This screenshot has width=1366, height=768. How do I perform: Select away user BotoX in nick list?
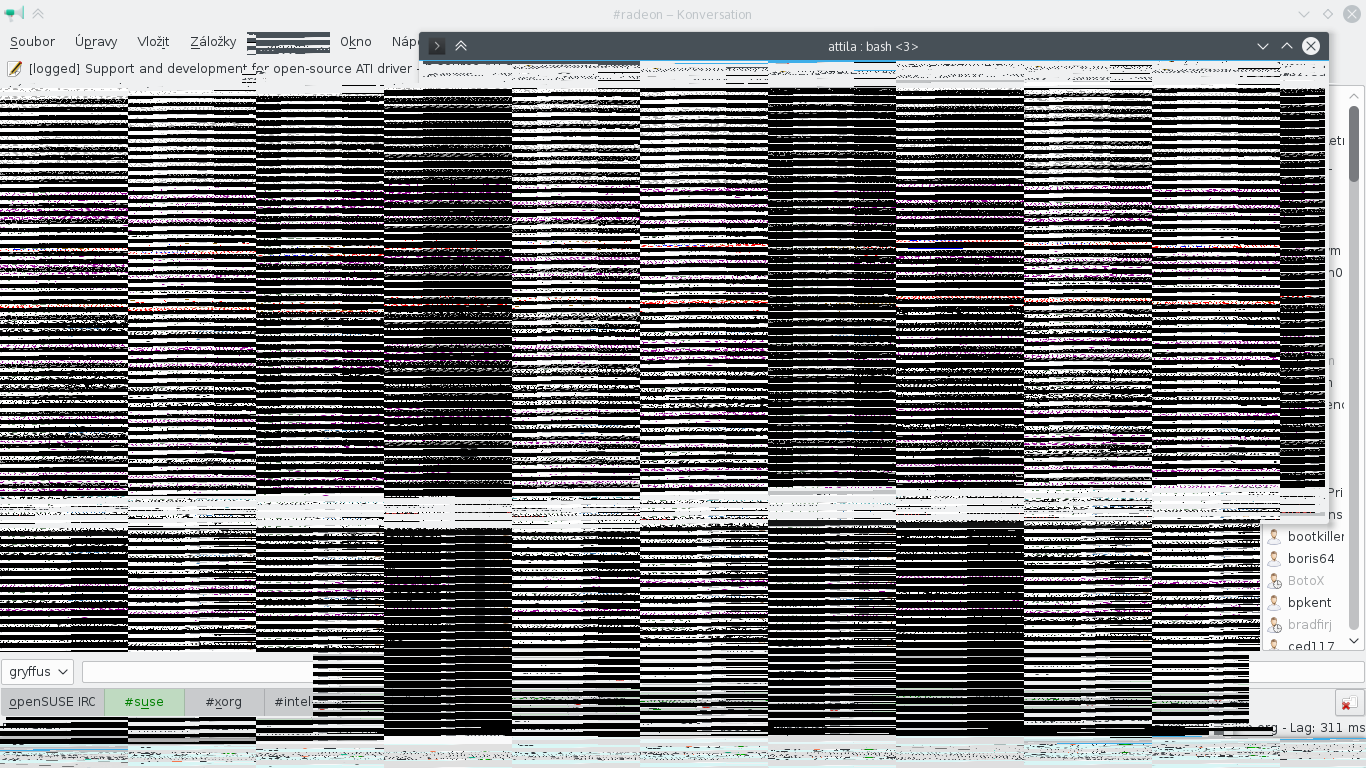coord(1305,581)
